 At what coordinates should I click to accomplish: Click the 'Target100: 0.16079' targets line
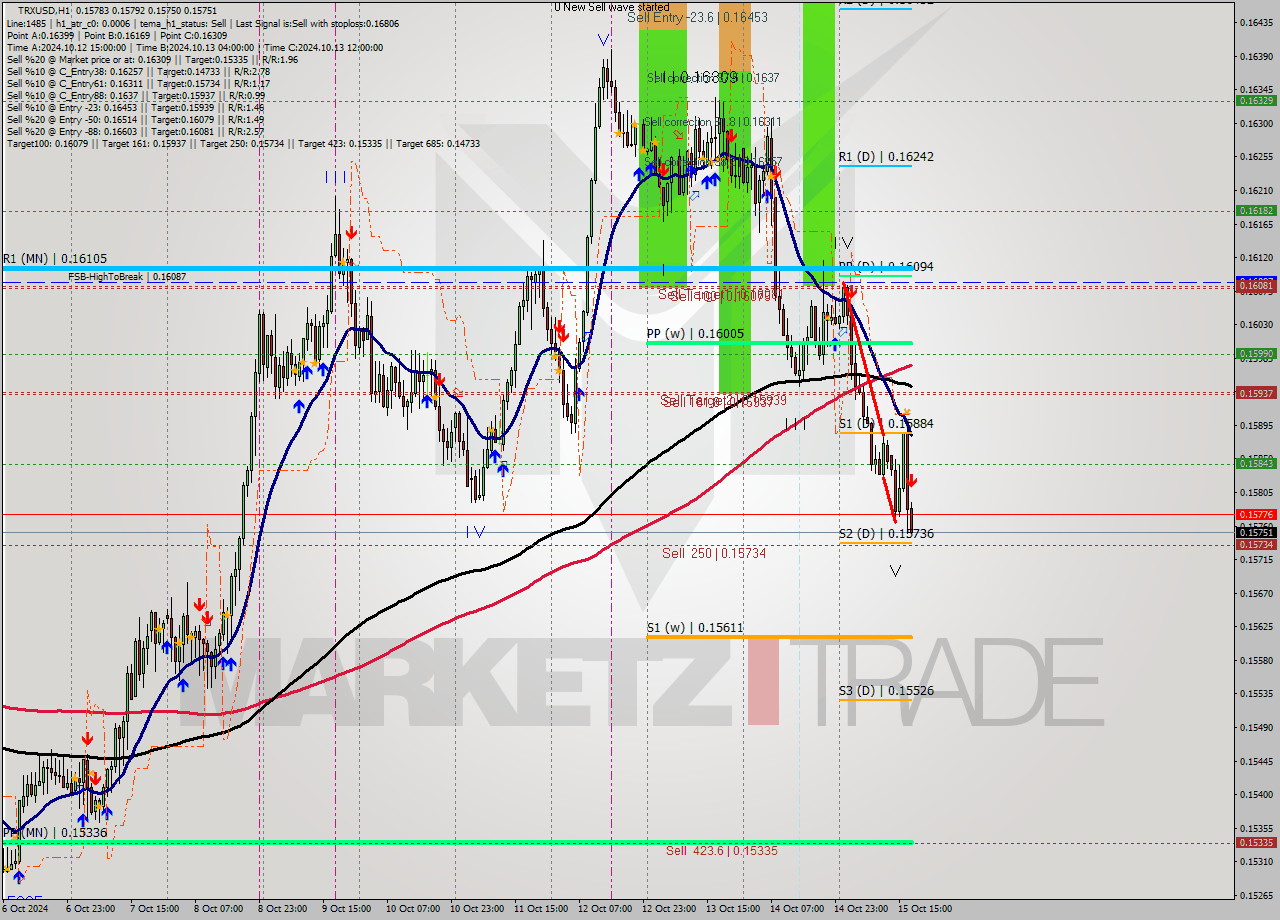point(243,143)
